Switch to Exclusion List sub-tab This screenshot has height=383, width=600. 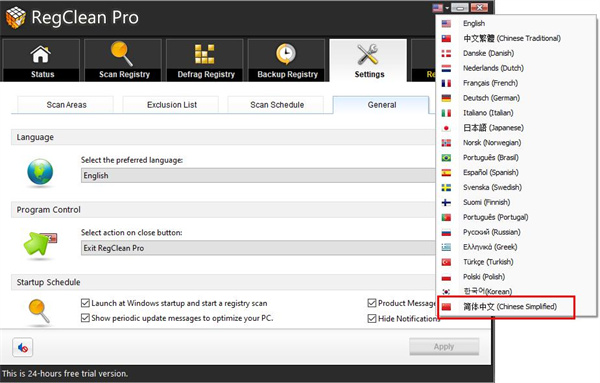click(x=171, y=105)
